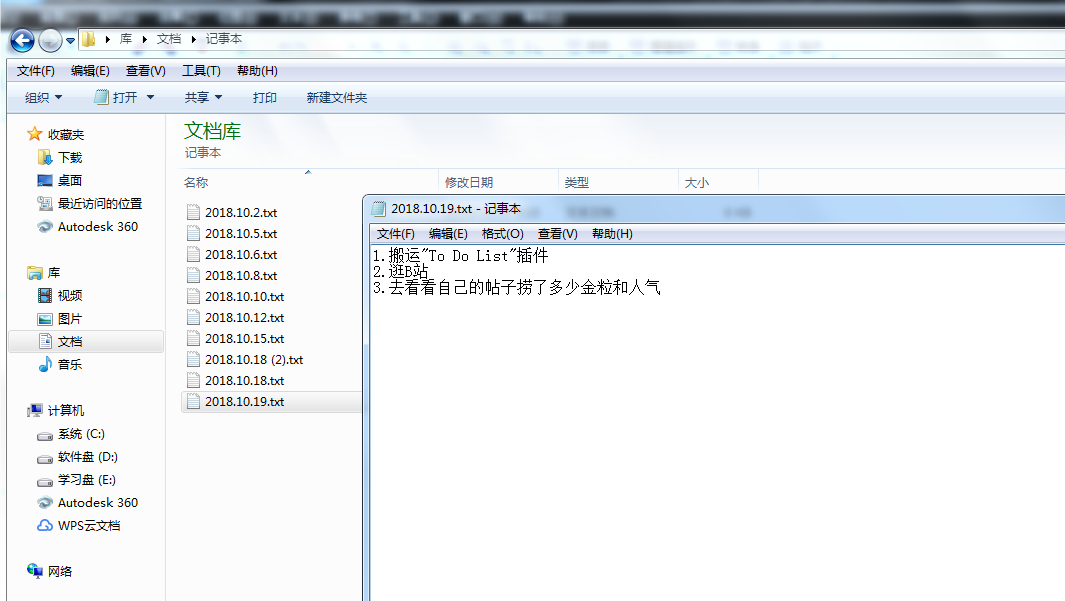Open 下载 in the favorites list
The height and width of the screenshot is (601, 1065).
point(69,158)
